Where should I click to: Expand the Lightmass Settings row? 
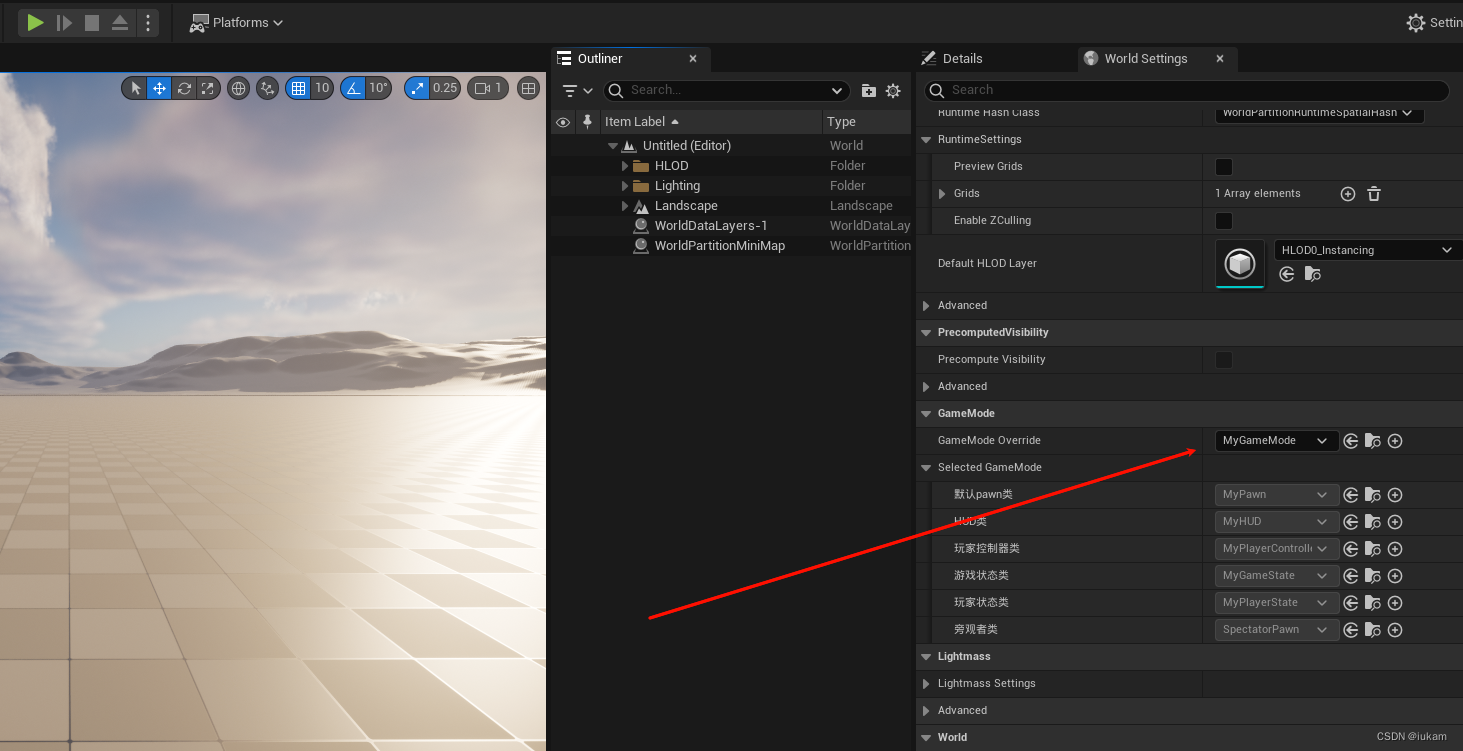[926, 684]
